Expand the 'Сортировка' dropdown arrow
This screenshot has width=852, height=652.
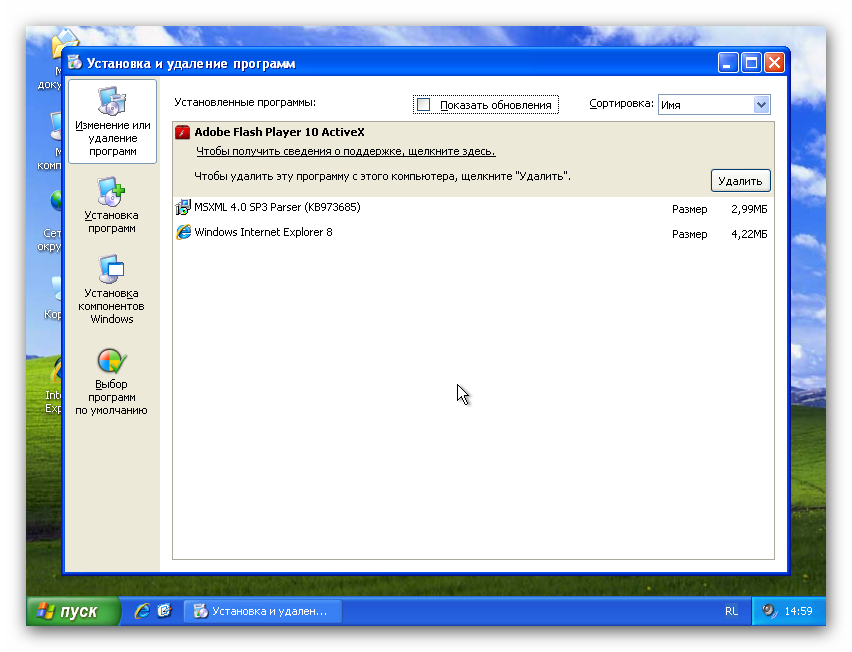pyautogui.click(x=761, y=105)
